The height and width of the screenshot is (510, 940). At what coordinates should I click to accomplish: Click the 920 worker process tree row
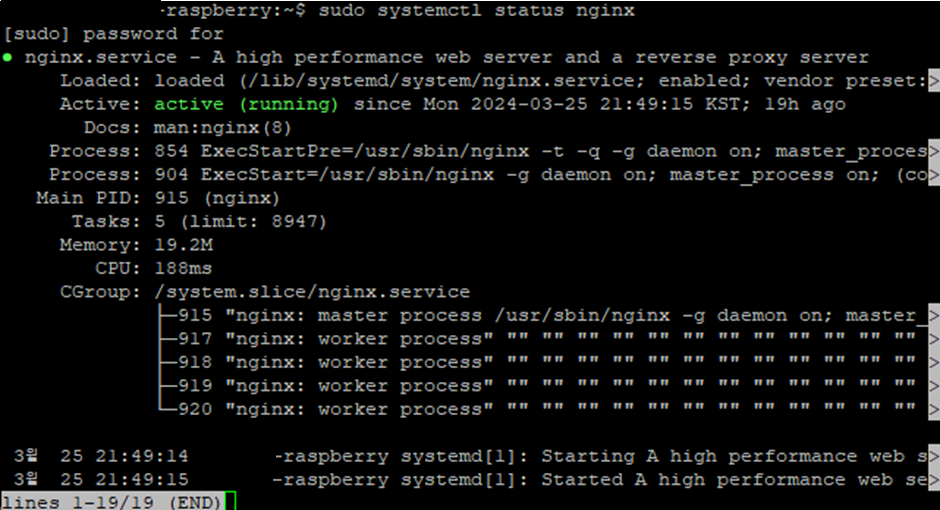pyautogui.click(x=537, y=409)
